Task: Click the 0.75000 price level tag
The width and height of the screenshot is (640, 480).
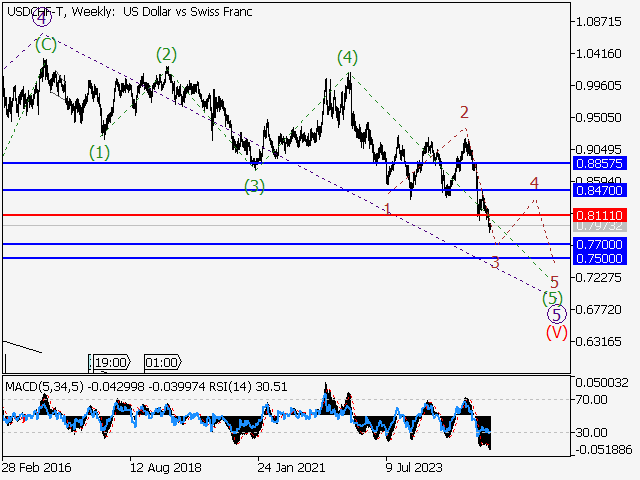Action: click(x=600, y=258)
